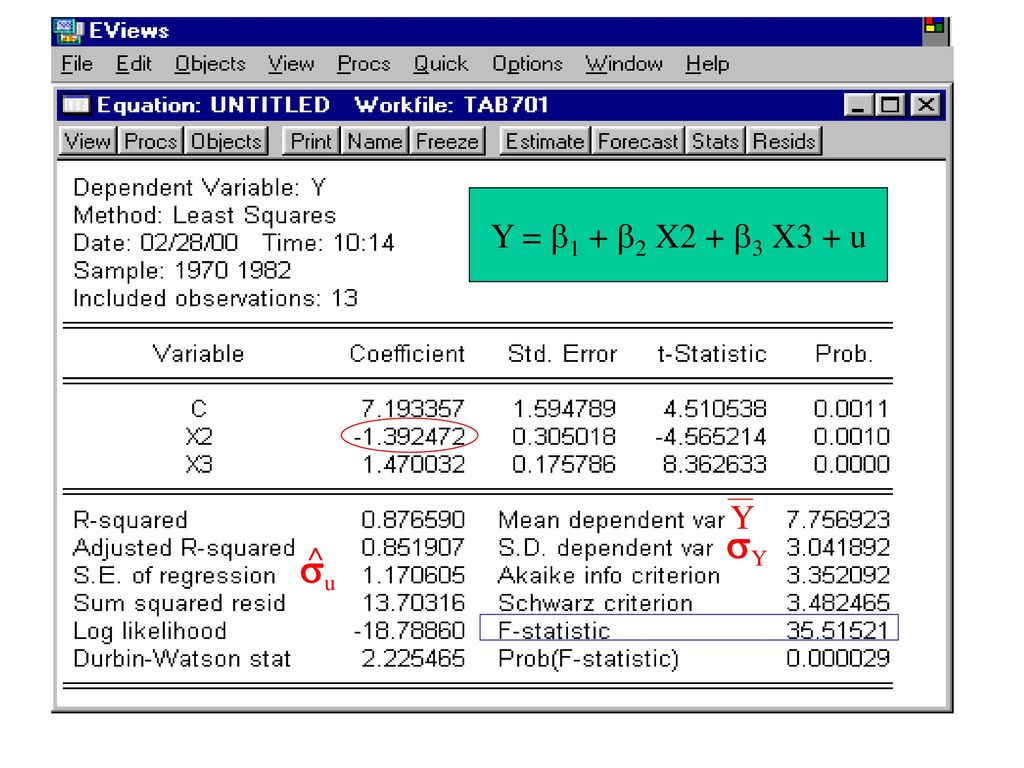This screenshot has height=768, width=1024.
Task: Click the Equation window icon in its title bar
Action: tap(76, 104)
